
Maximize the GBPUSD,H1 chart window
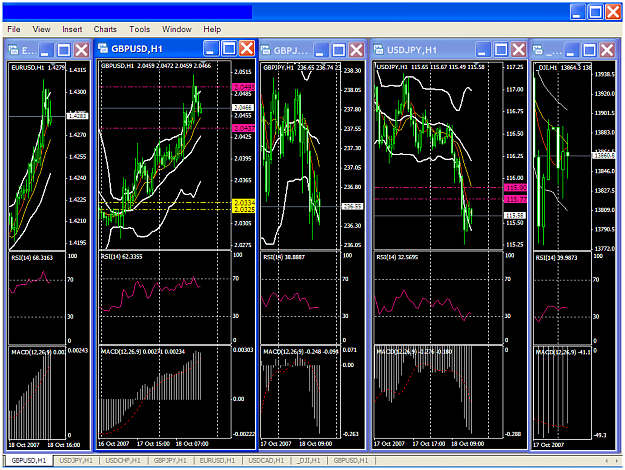point(229,49)
